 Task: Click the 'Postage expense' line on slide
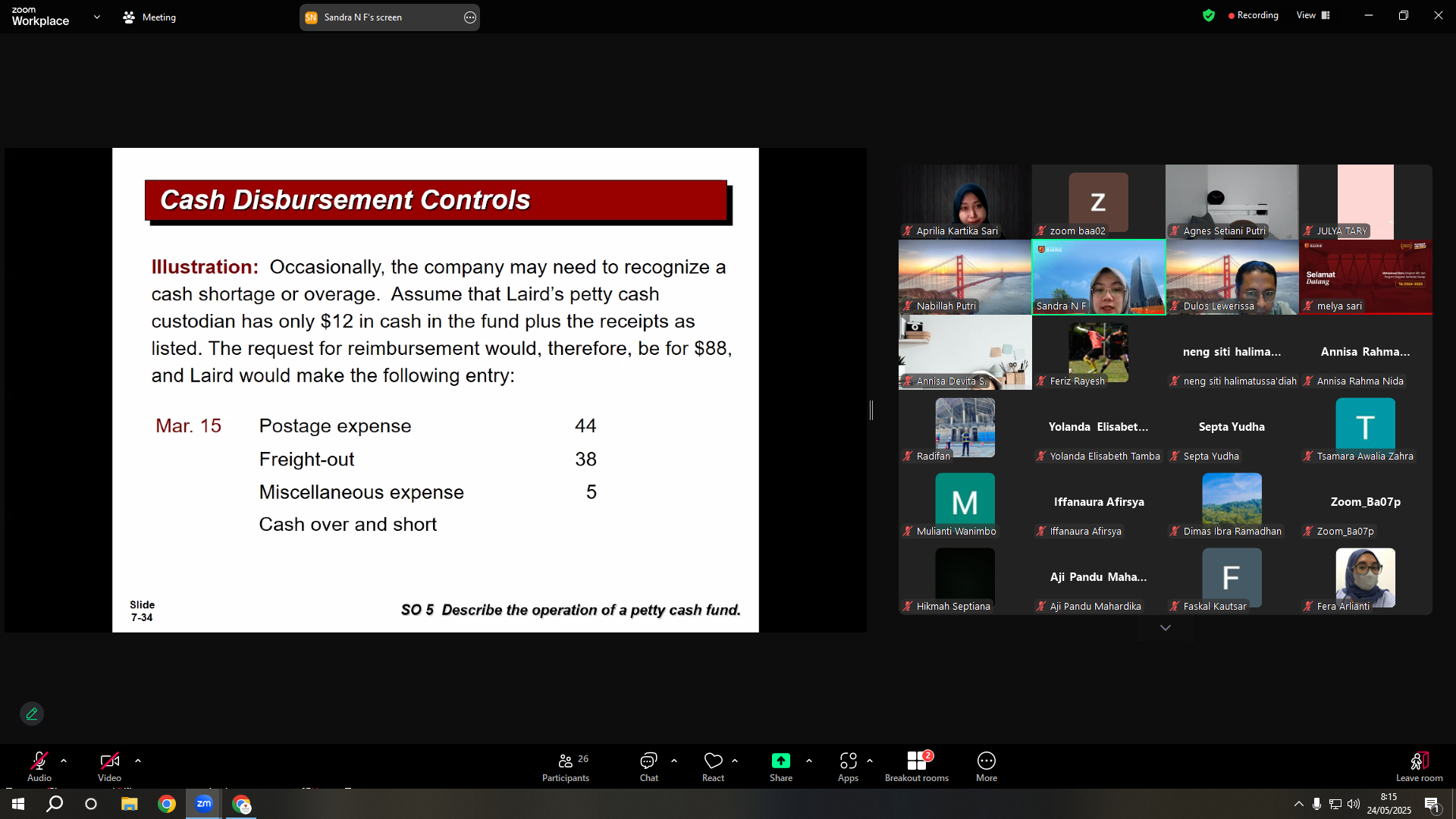coord(335,426)
